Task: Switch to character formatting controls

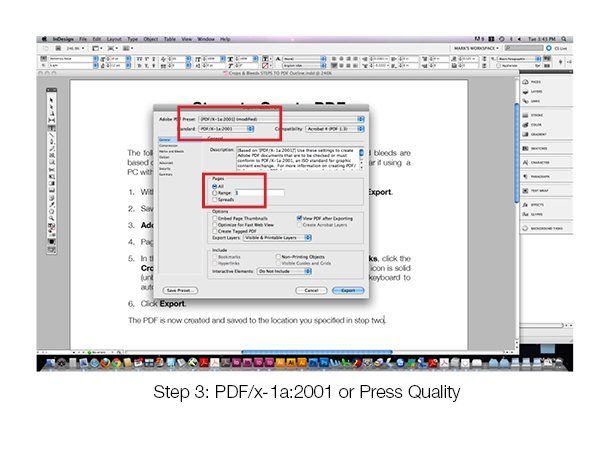Action: [x=43, y=59]
